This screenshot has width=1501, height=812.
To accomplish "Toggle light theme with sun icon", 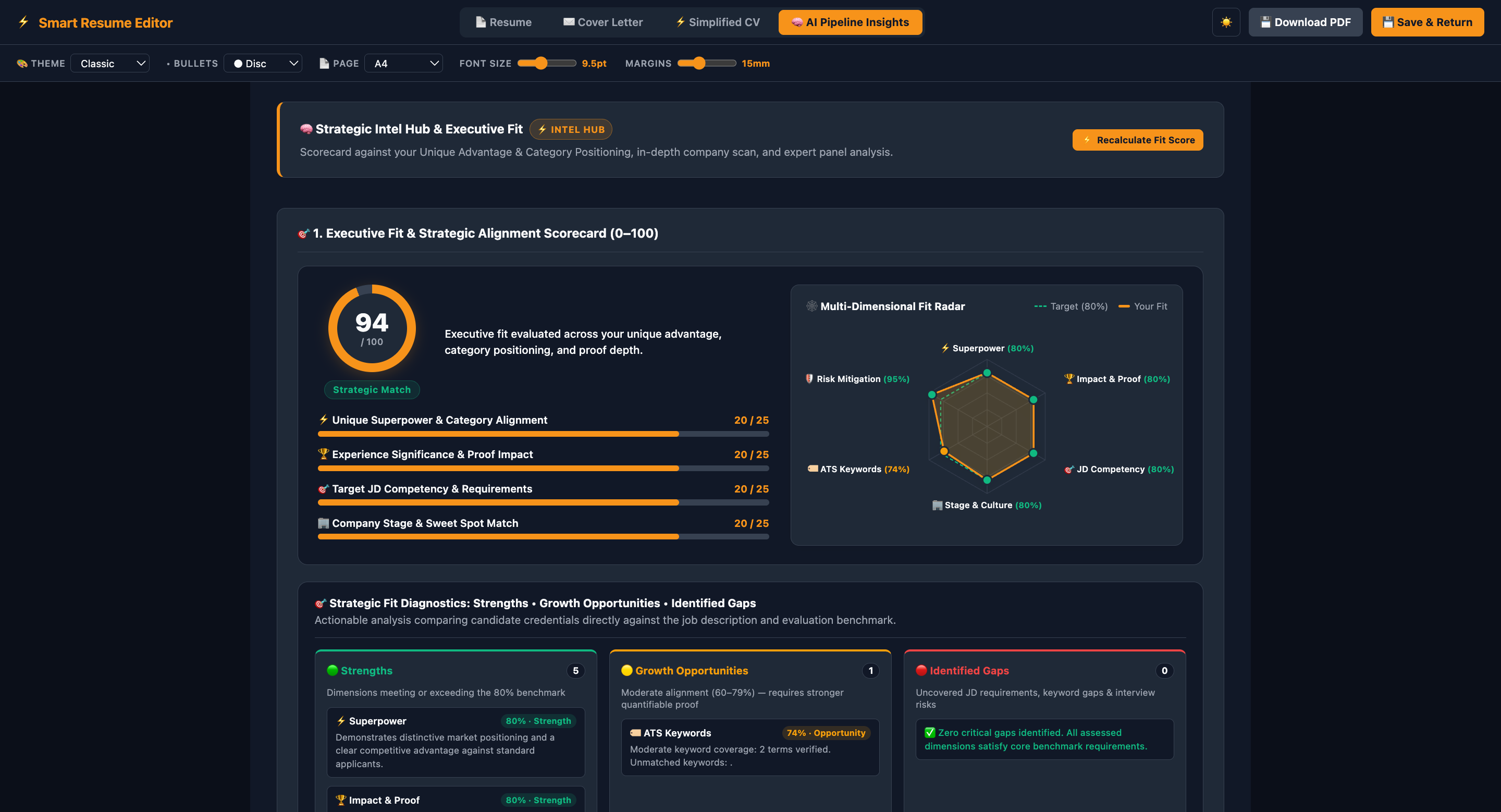I will tap(1226, 22).
